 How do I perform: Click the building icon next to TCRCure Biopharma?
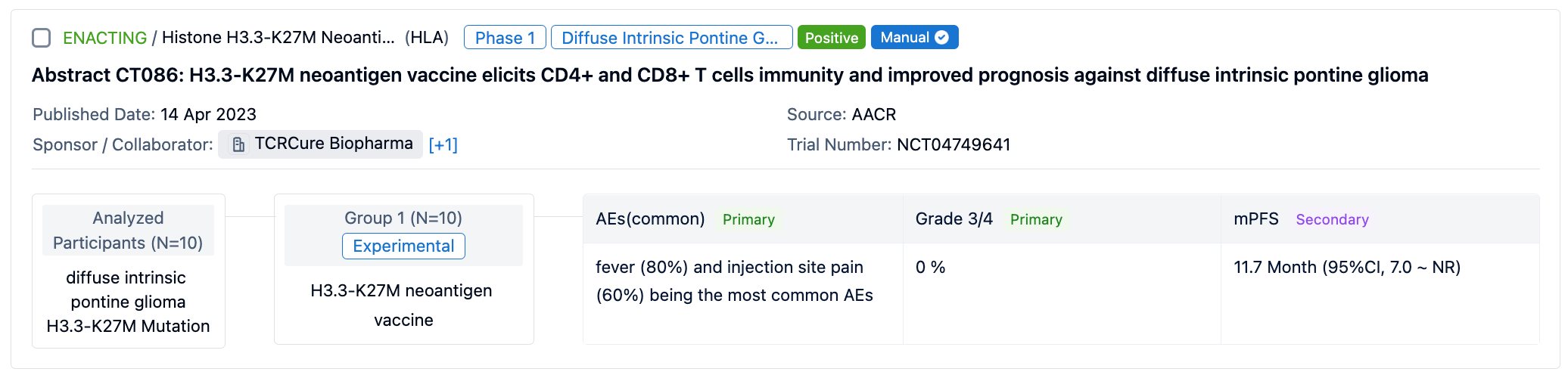coord(238,144)
